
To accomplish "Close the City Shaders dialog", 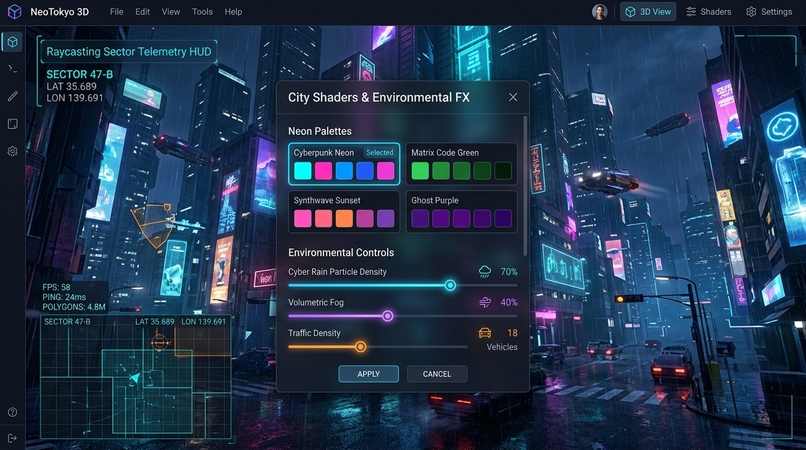I will click(512, 97).
